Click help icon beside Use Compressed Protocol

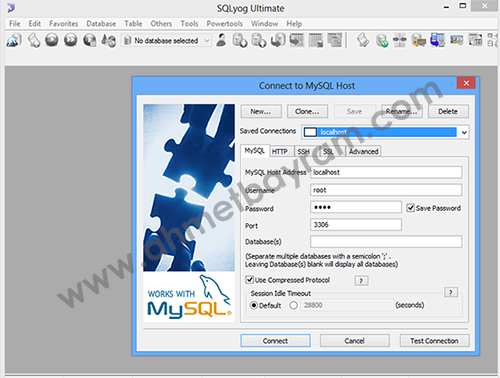361,281
